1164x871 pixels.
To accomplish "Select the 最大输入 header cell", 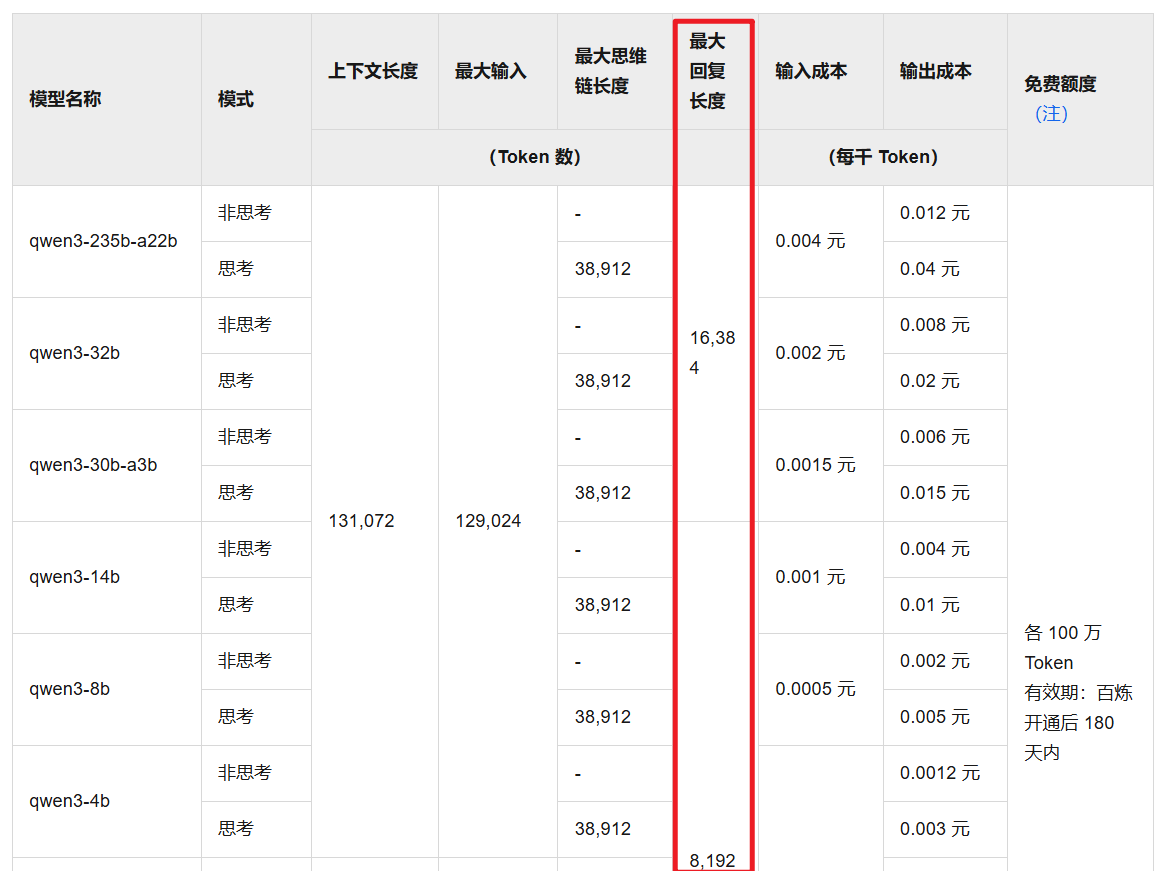I will click(491, 71).
